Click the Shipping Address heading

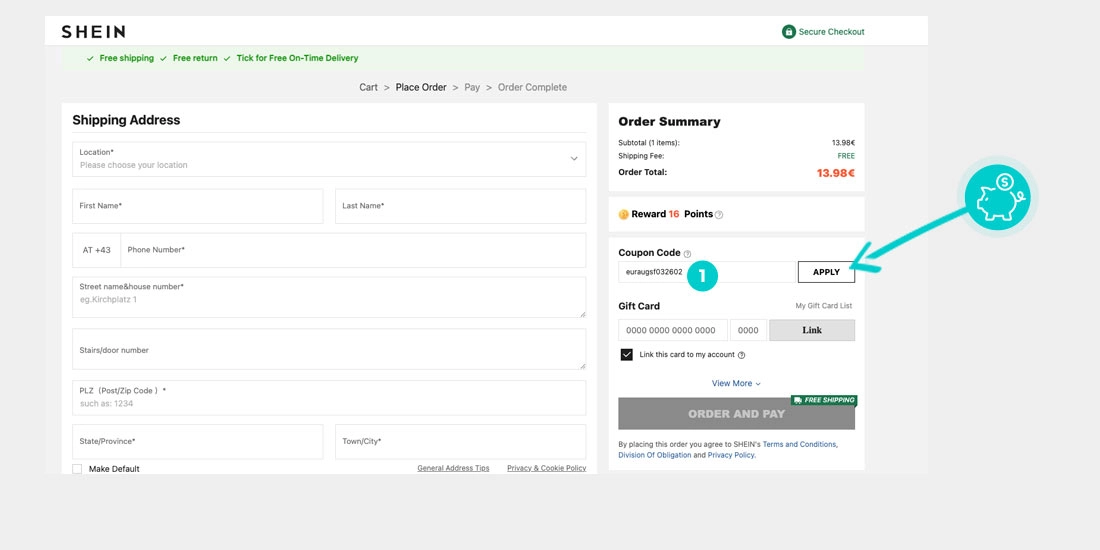(126, 120)
